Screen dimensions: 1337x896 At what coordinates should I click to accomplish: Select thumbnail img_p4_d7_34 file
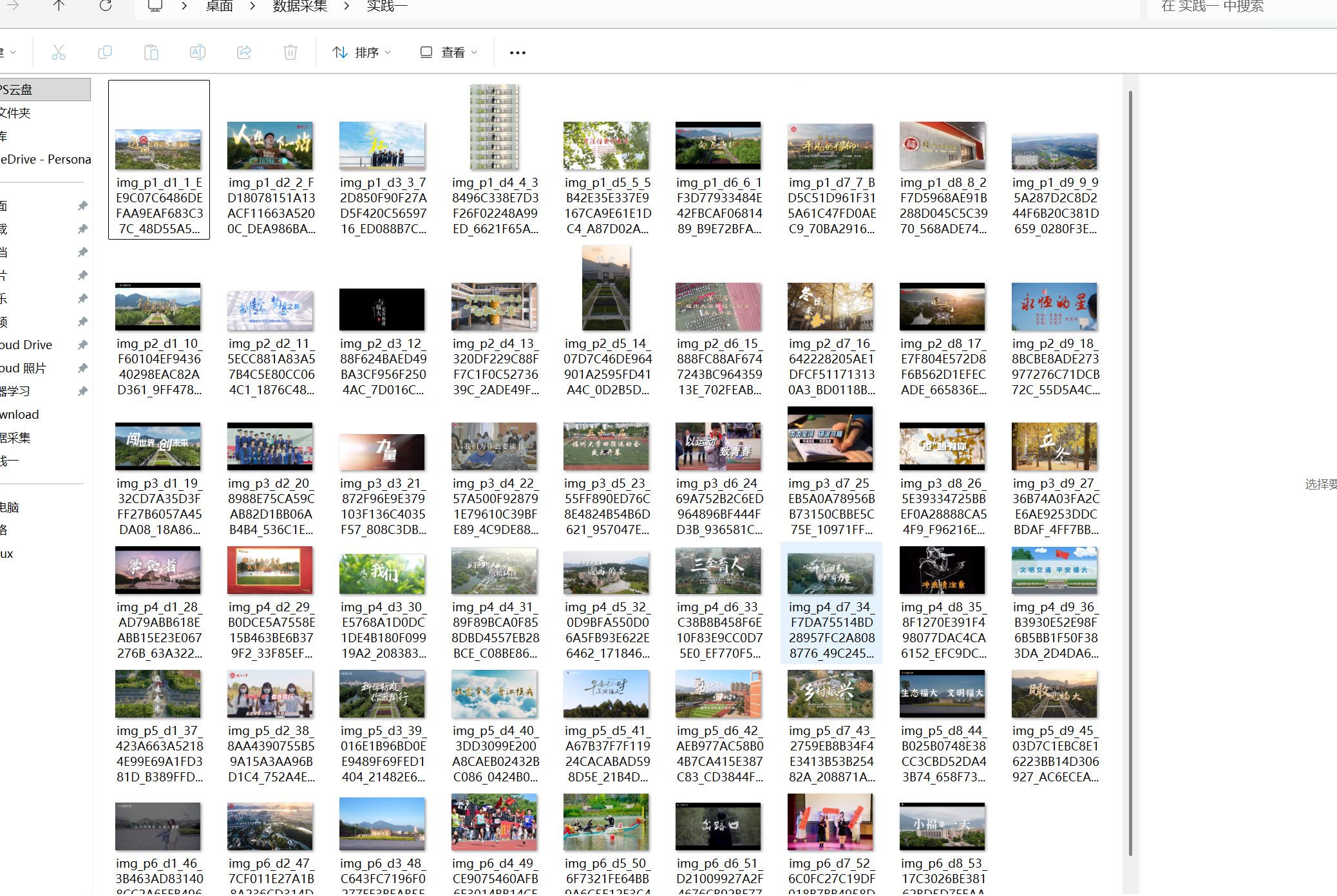(x=830, y=571)
